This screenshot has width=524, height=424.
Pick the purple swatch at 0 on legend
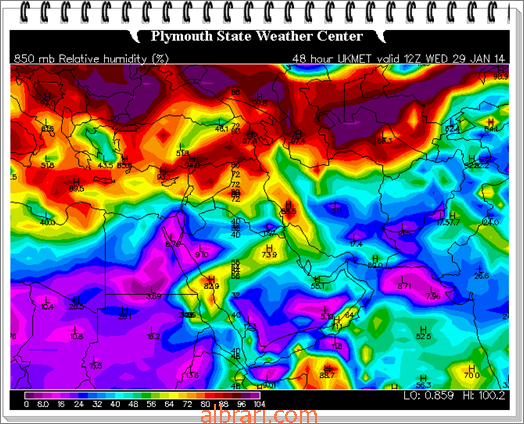pyautogui.click(x=29, y=396)
